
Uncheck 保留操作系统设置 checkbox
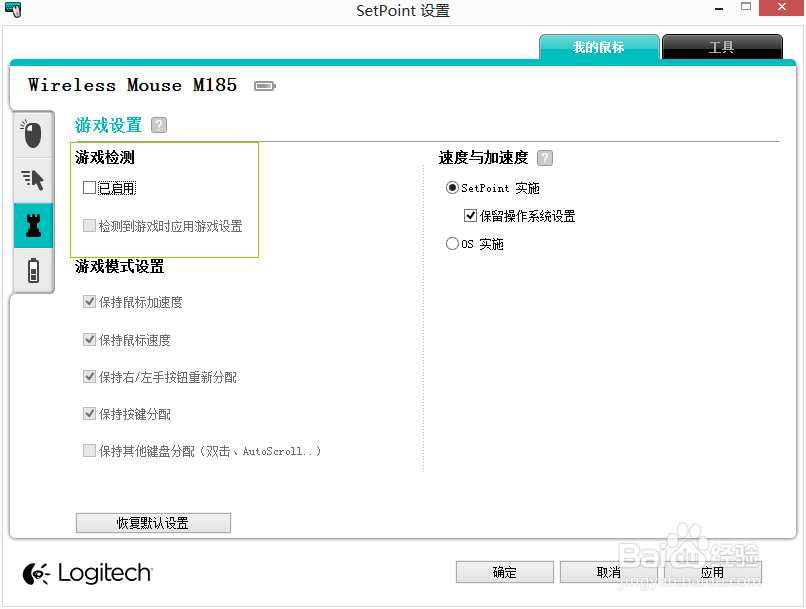tap(470, 215)
